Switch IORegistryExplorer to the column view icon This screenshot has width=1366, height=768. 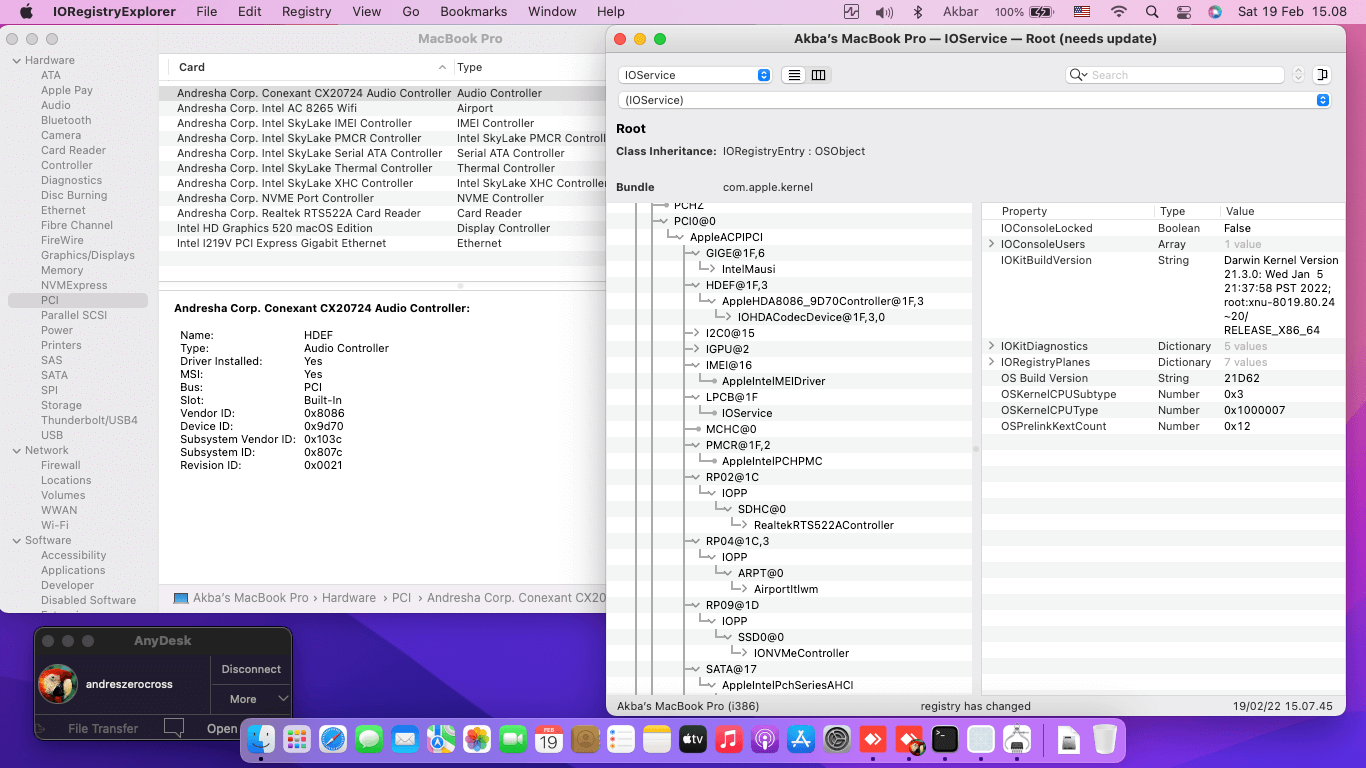pos(818,75)
